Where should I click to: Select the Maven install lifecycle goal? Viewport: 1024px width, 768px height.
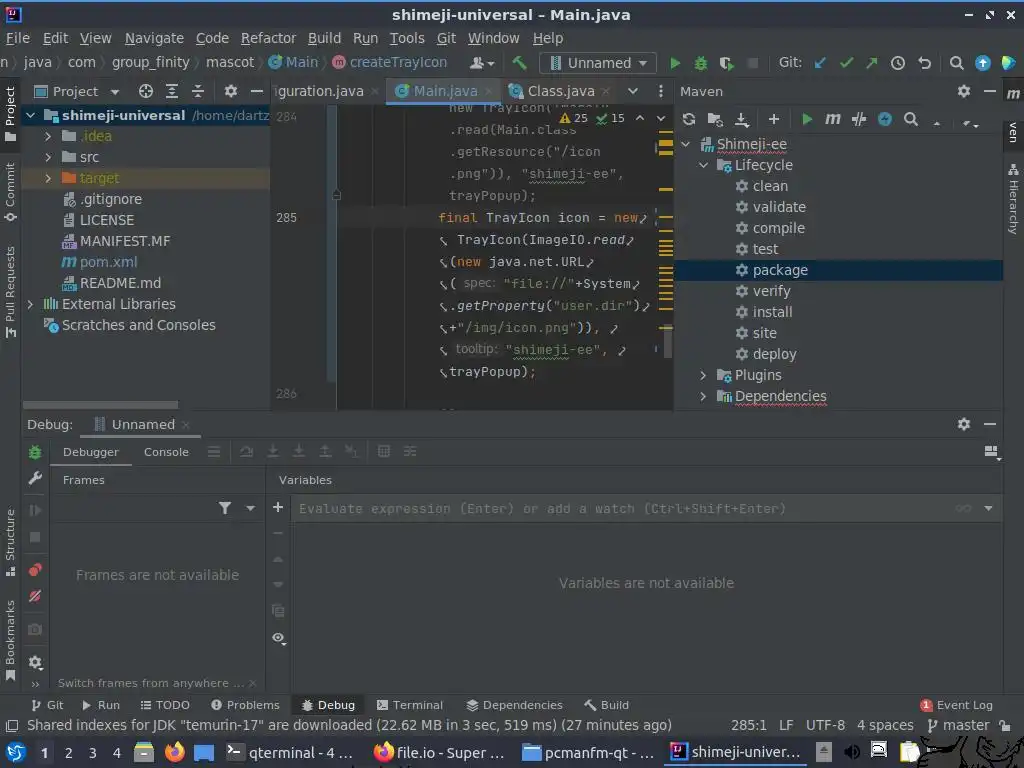tap(772, 312)
